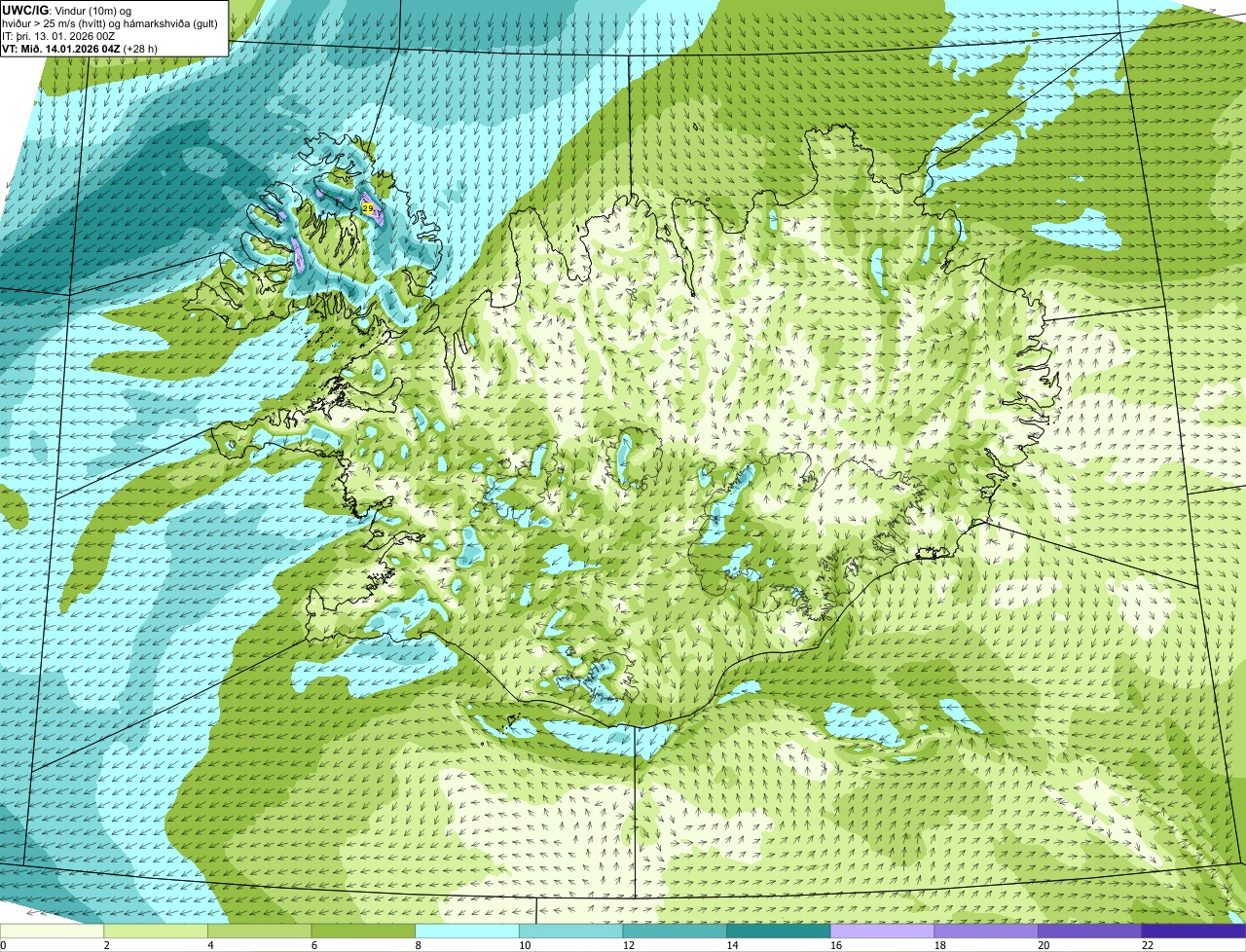The width and height of the screenshot is (1246, 952).
Task: Pick the light yellow-green 2–4 m/s legend swatch
Action: click(x=156, y=931)
